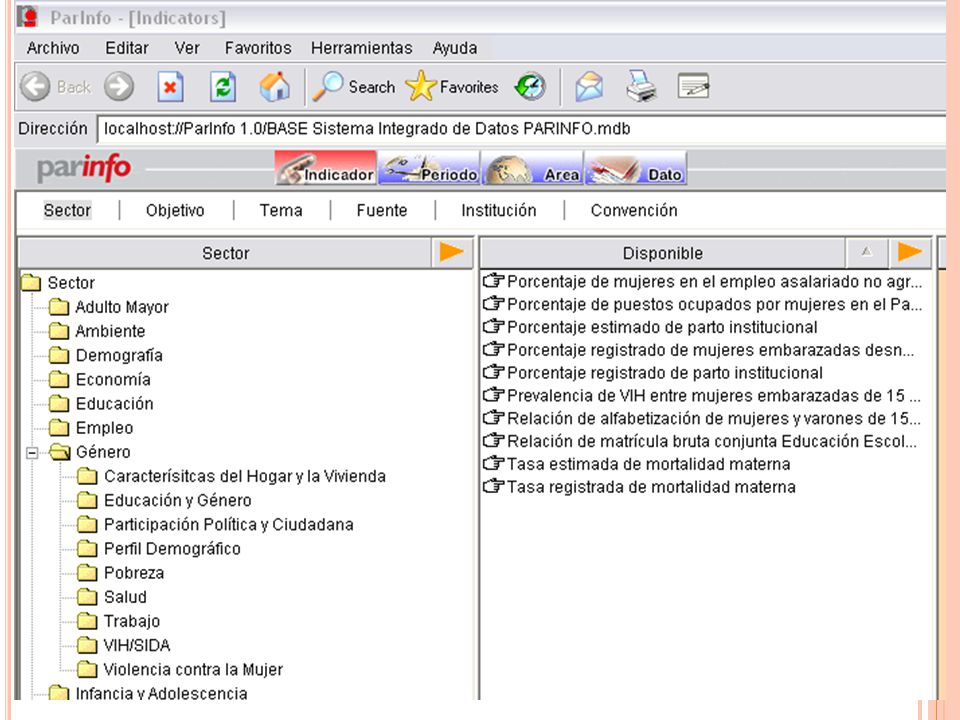This screenshot has width=960, height=720.
Task: Collapse the Género tree node
Action: tap(32, 453)
